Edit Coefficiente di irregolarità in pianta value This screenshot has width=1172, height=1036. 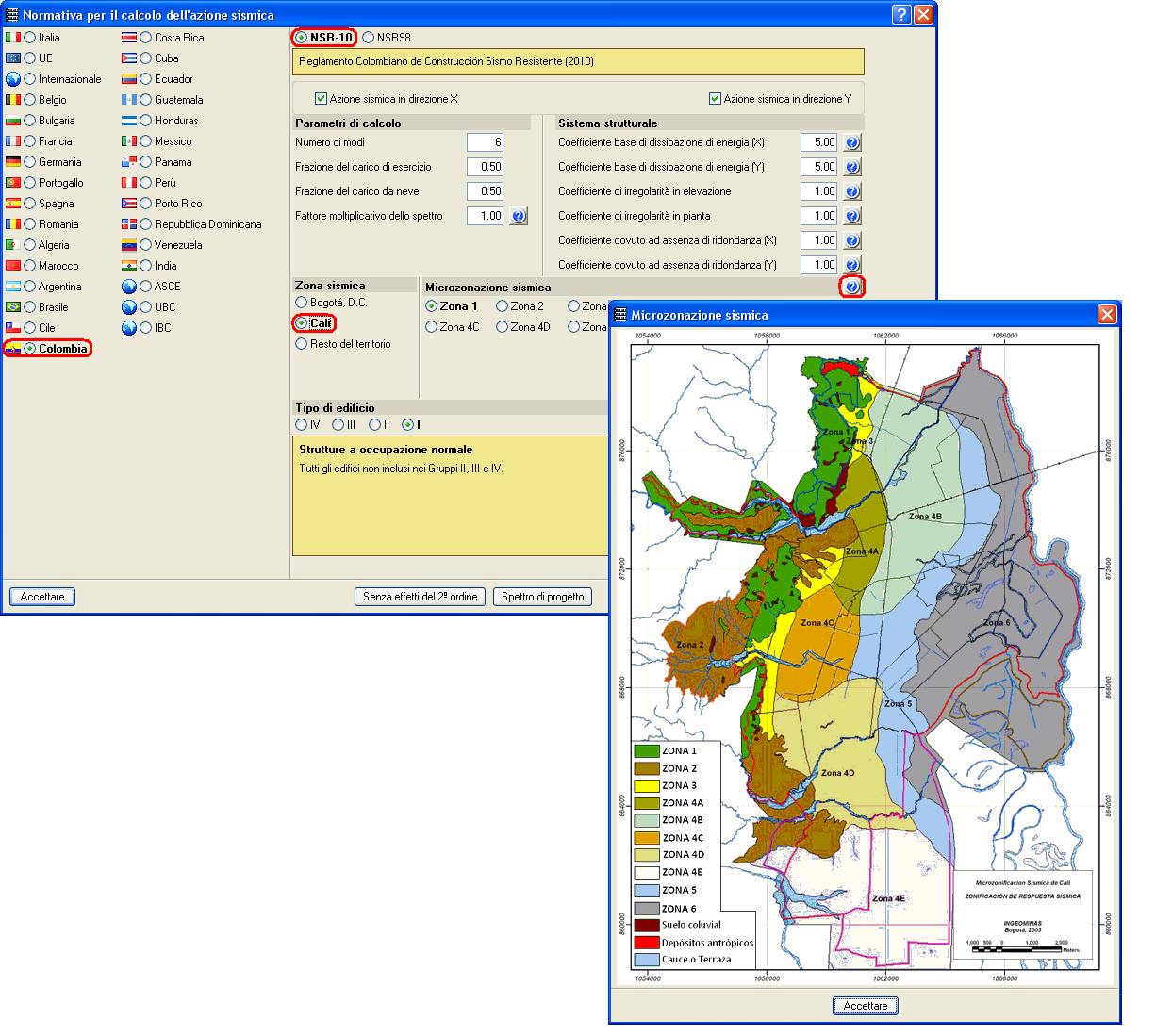coord(818,216)
